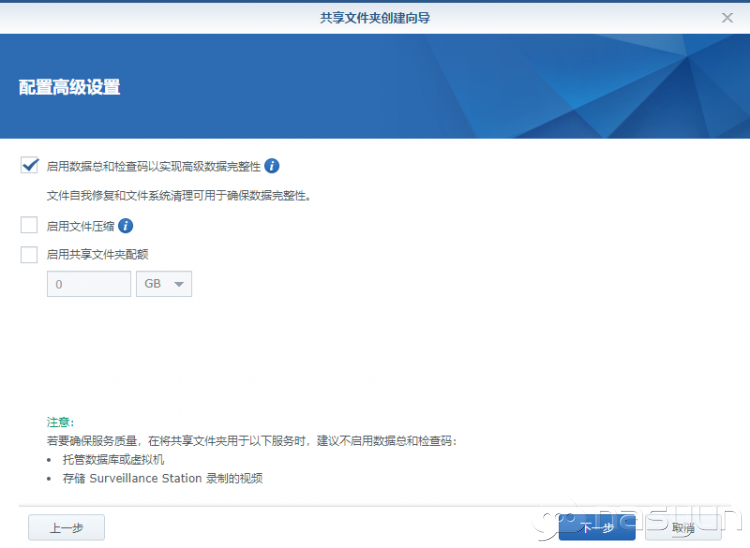Click info icon beside 启用数据总和检查码 option
This screenshot has height=548, width=750.
tap(272, 166)
